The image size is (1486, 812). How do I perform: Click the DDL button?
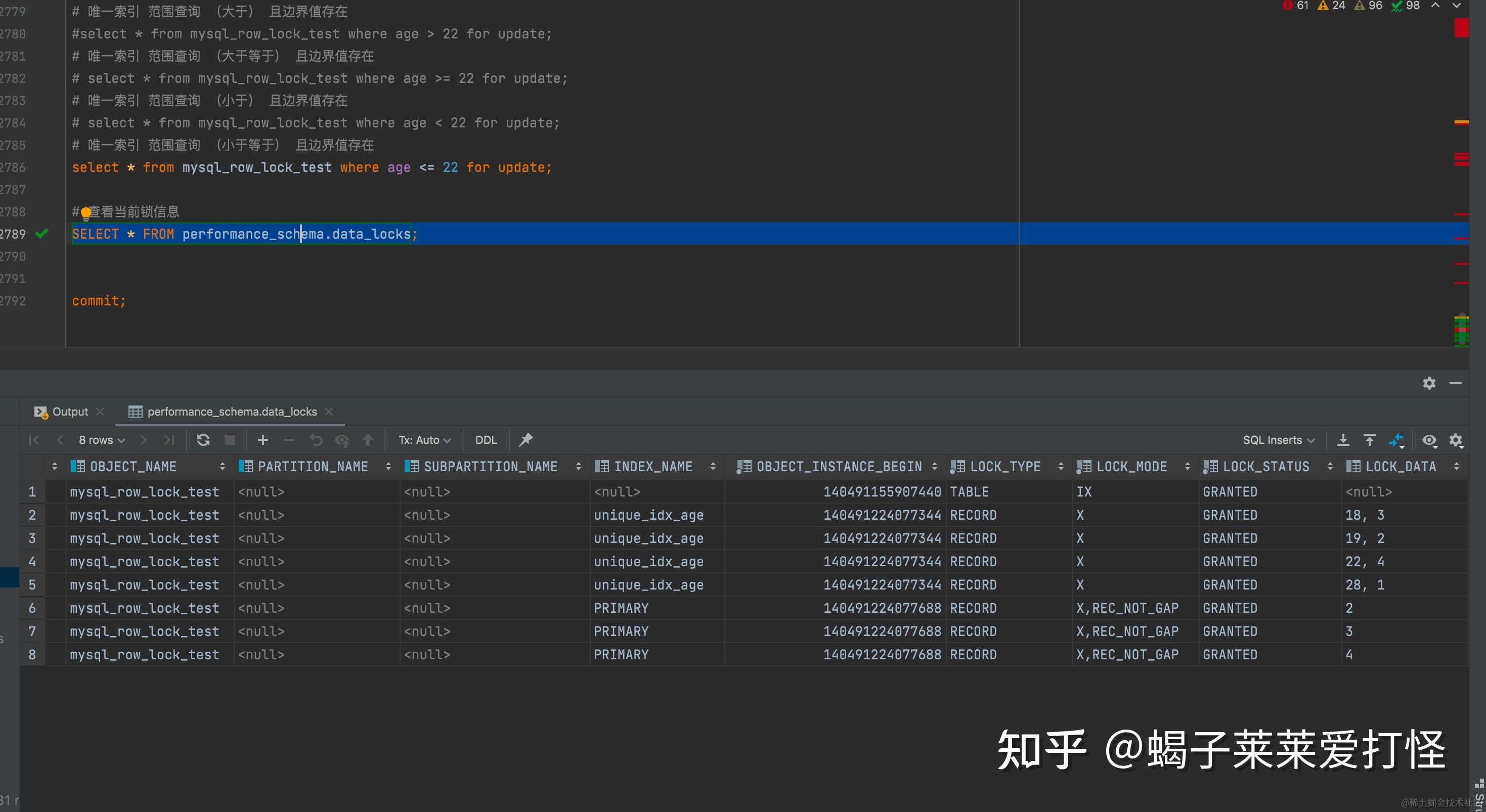[486, 439]
